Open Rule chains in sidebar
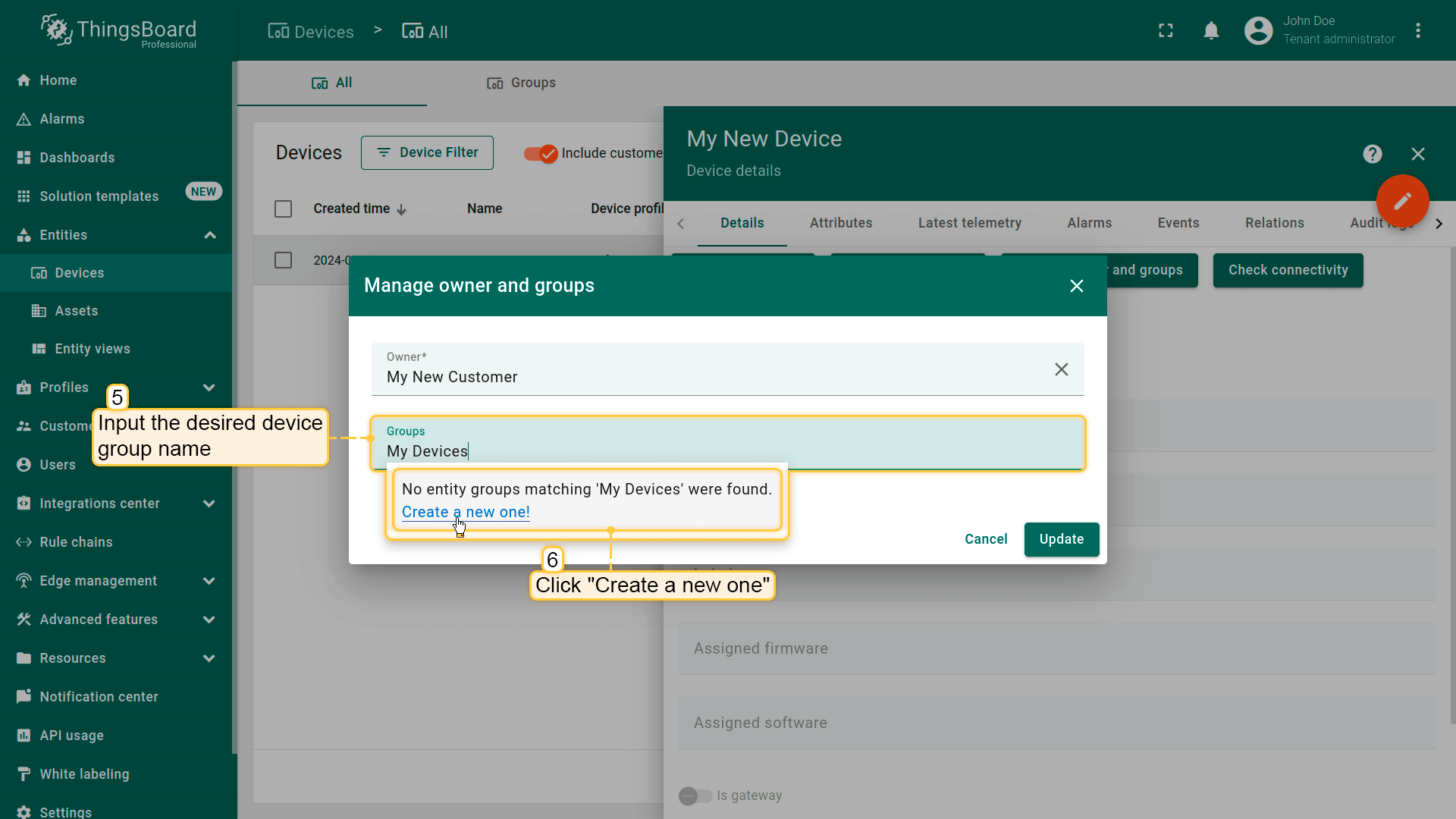The width and height of the screenshot is (1456, 819). tap(76, 542)
